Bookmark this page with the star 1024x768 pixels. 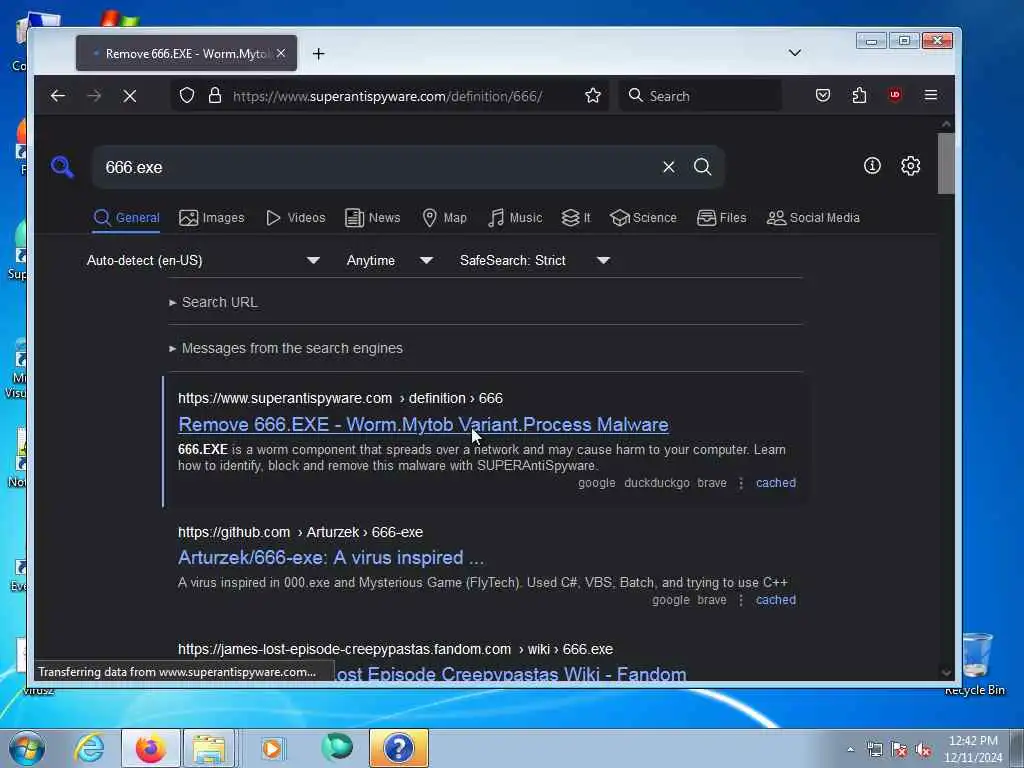click(592, 96)
